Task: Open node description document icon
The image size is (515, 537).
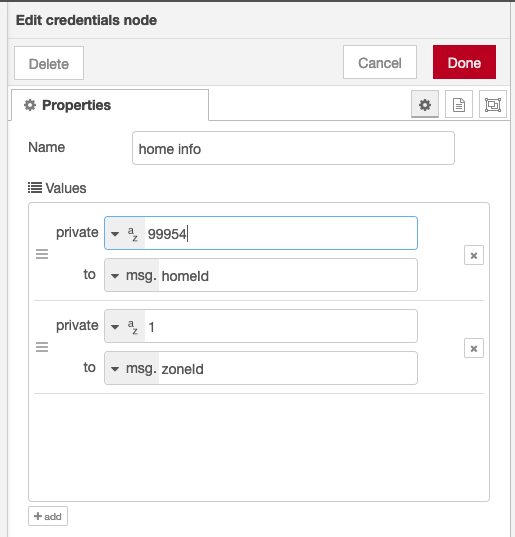Action: pyautogui.click(x=459, y=104)
